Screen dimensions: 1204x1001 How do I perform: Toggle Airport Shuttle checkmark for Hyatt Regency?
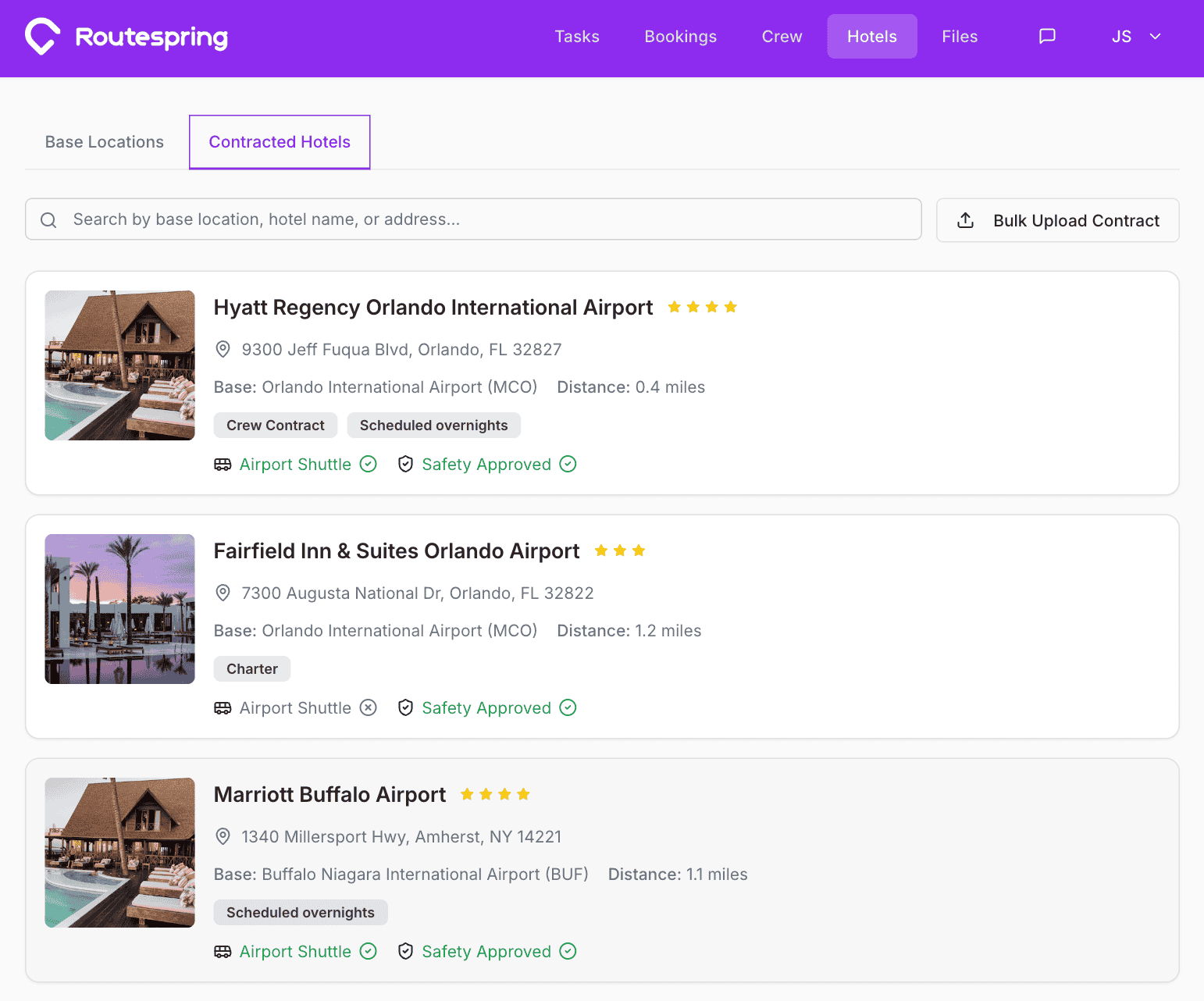(x=368, y=464)
